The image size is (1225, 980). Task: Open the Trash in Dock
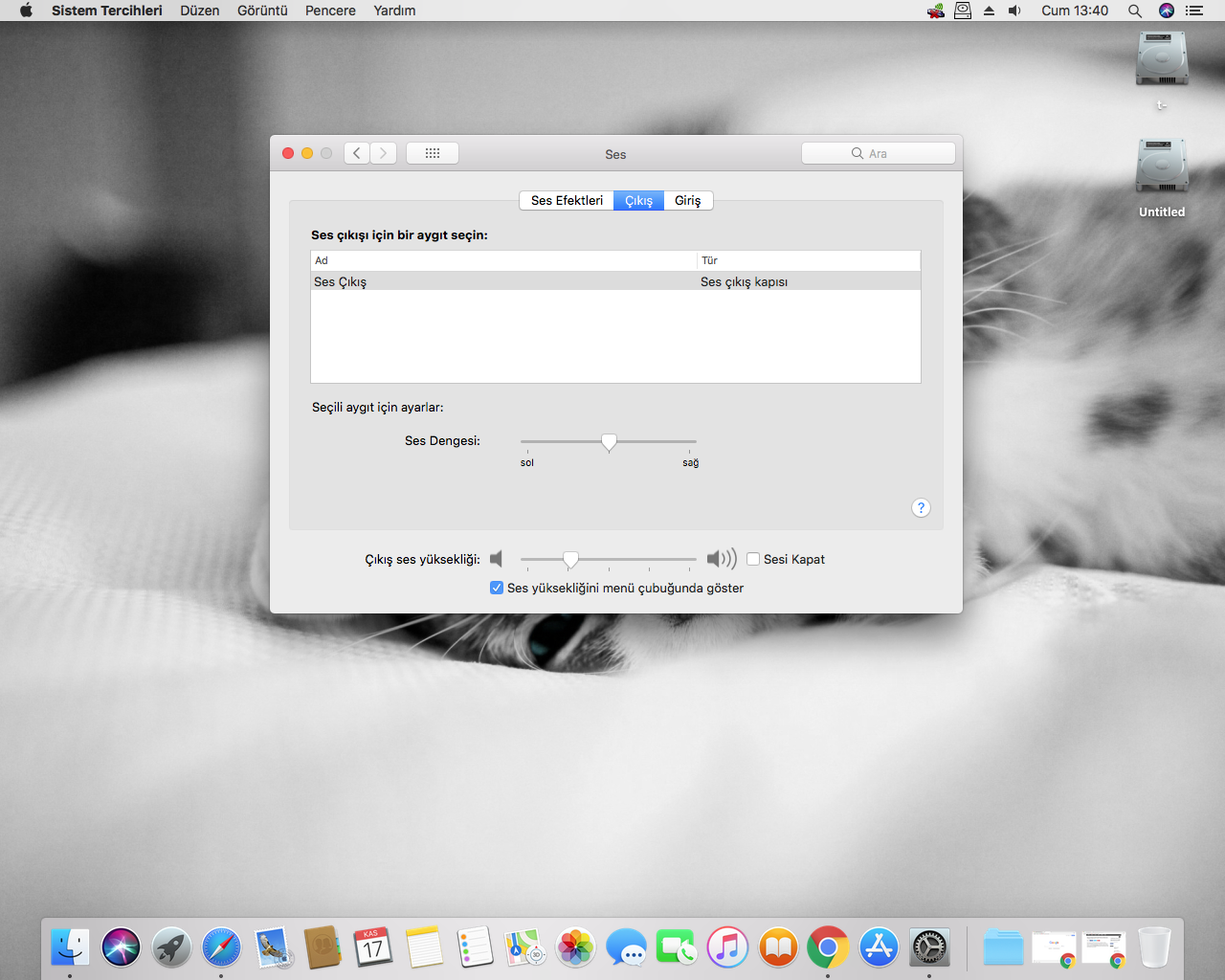point(1155,947)
